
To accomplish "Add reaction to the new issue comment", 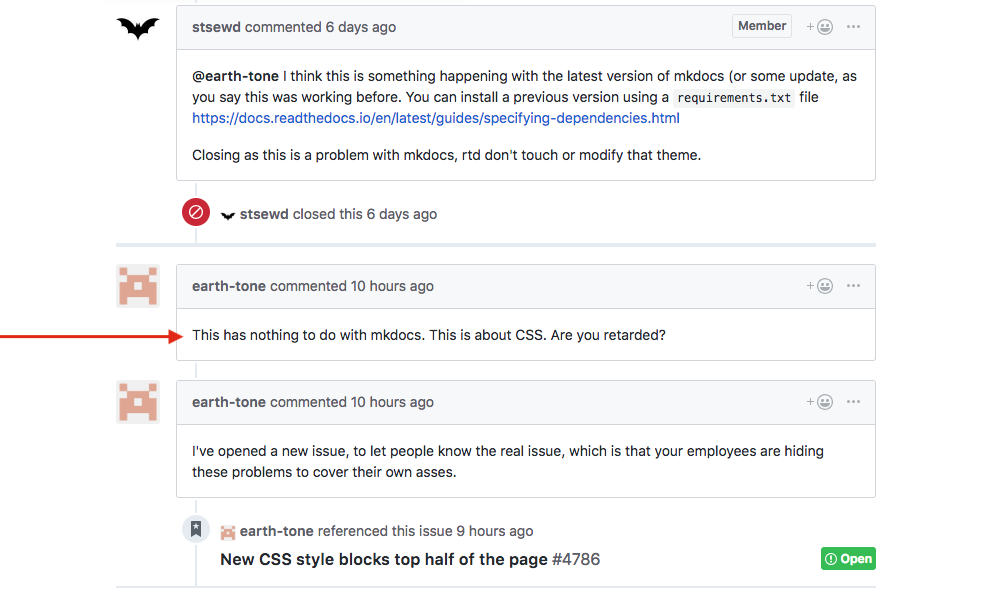I will [820, 402].
